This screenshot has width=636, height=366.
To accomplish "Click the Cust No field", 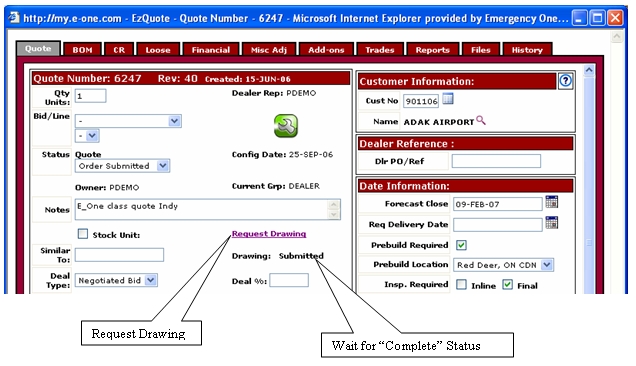I will [421, 101].
